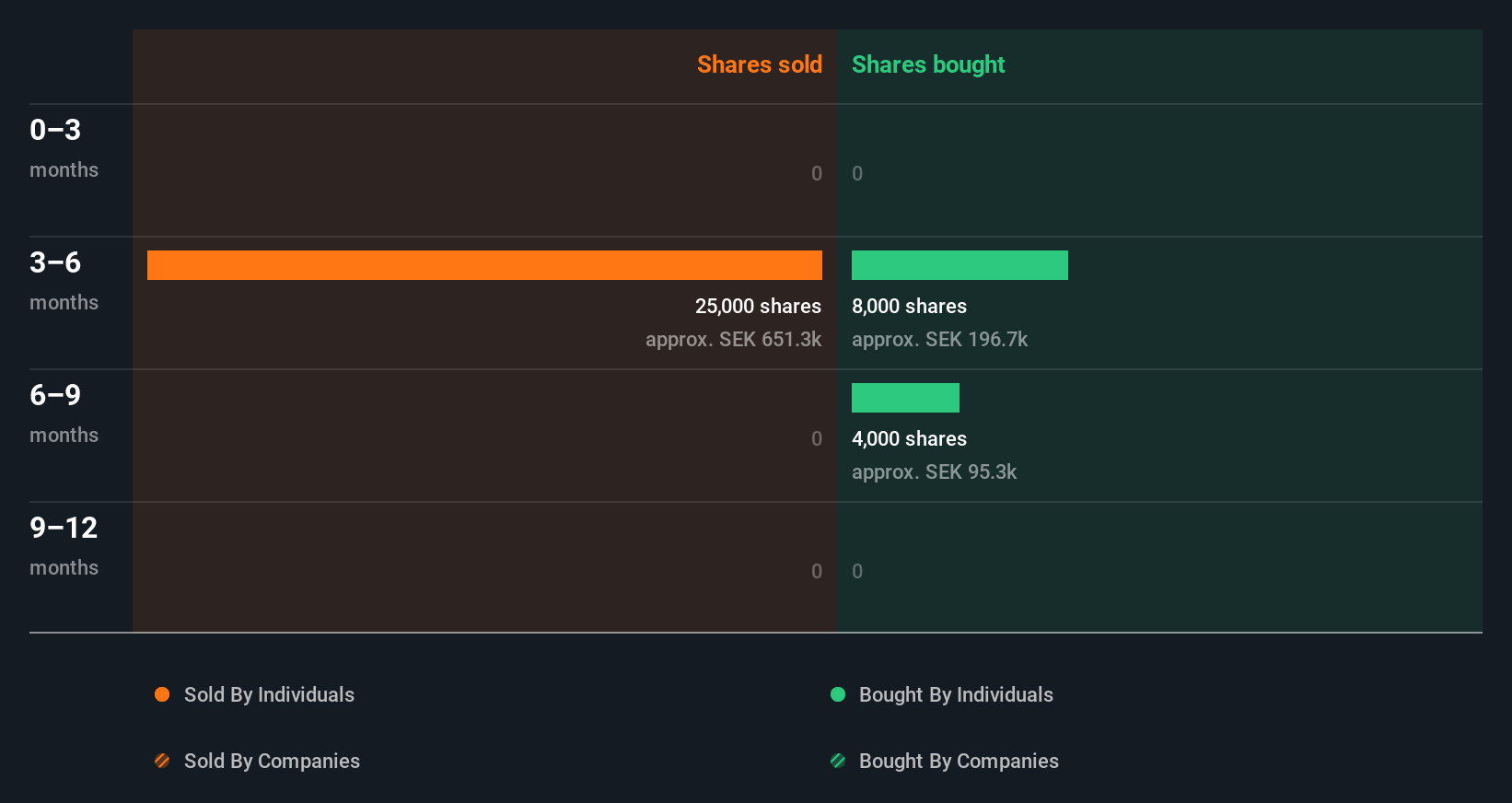Image resolution: width=1512 pixels, height=803 pixels.
Task: Click the Shares bought column header
Action: click(x=928, y=64)
